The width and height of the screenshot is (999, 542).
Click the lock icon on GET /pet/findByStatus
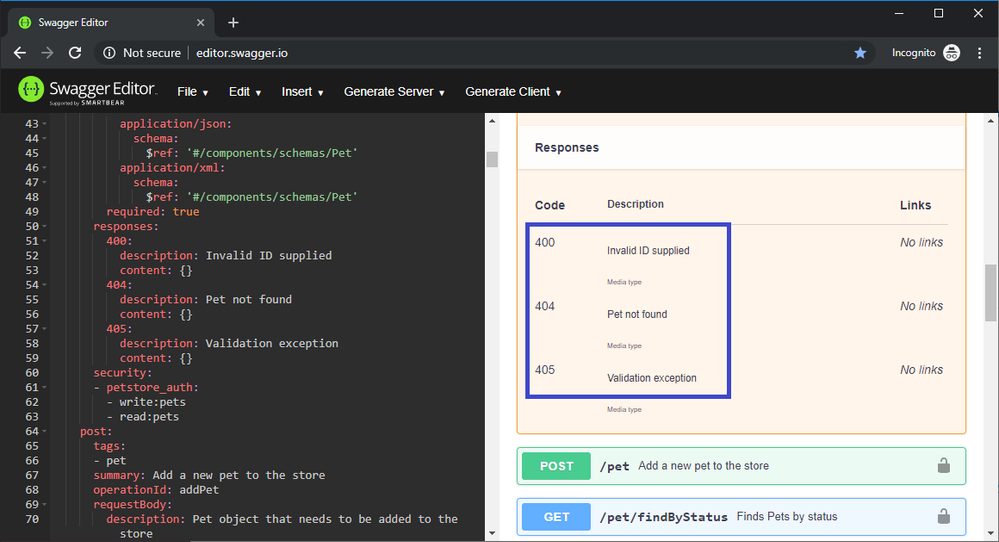[x=942, y=517]
